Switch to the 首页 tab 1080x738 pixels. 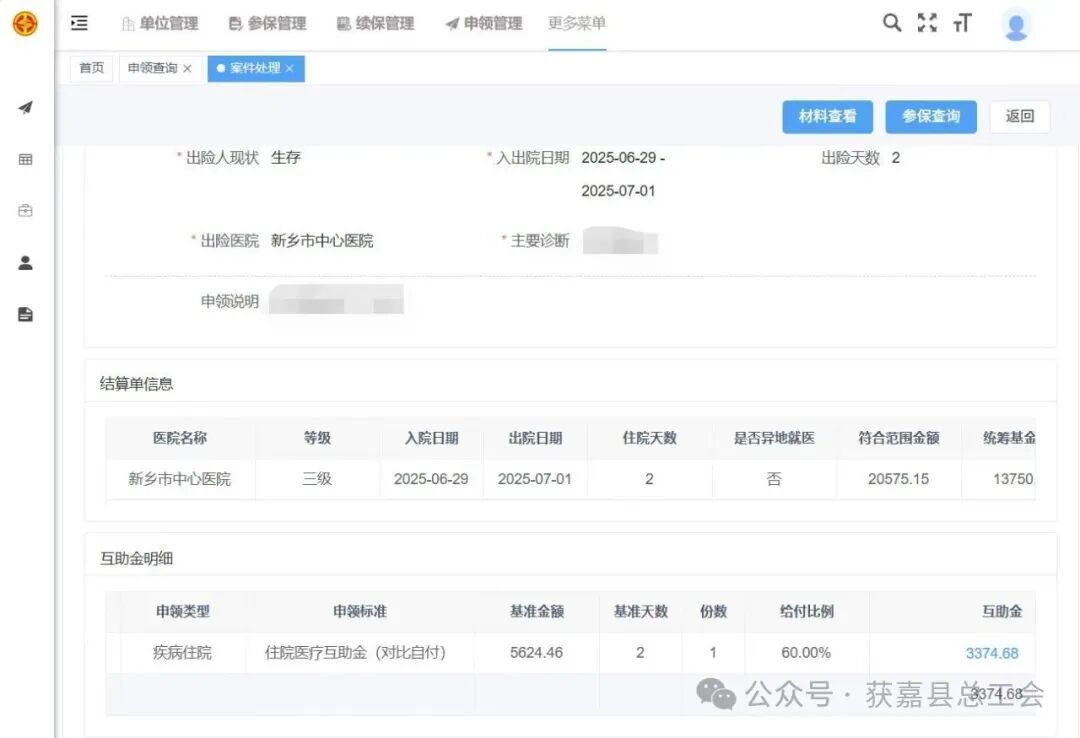pos(91,68)
